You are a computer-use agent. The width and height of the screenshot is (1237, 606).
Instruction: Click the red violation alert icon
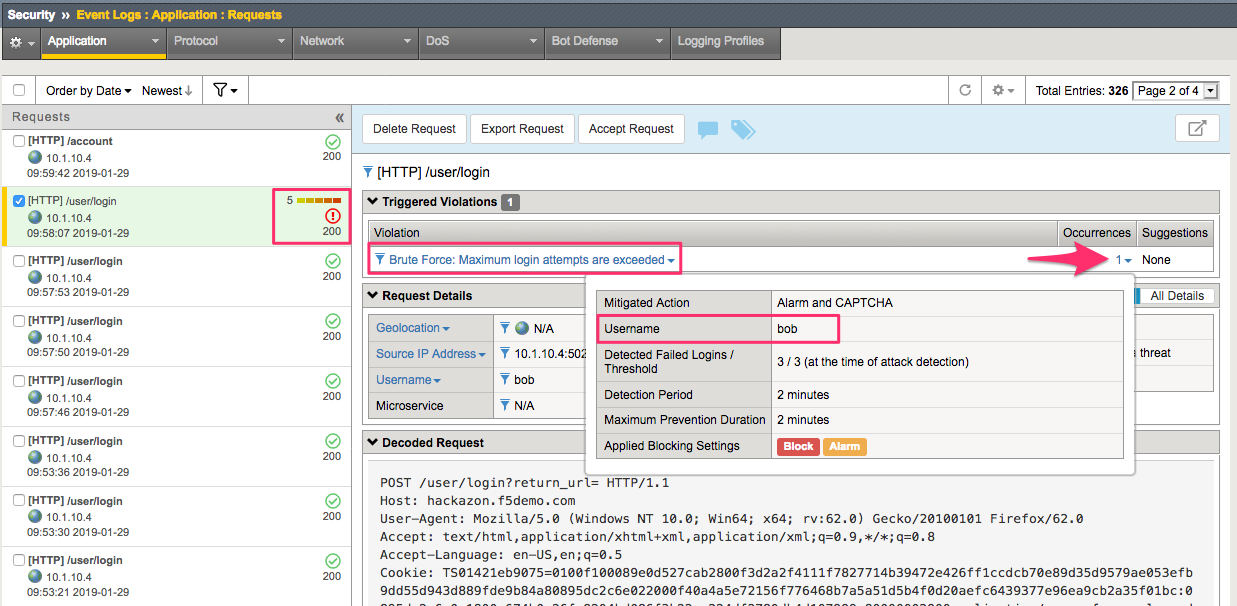(333, 216)
